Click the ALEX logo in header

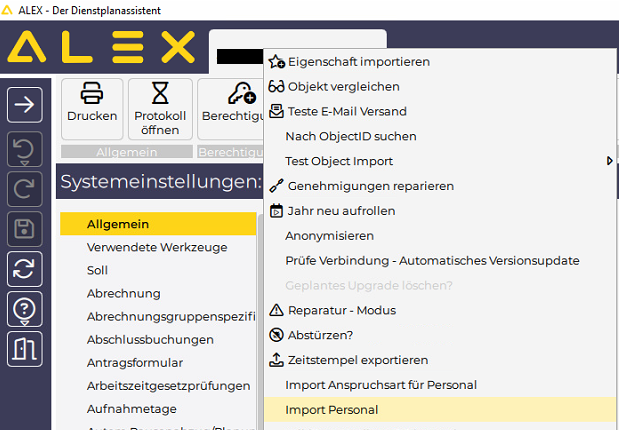[x=101, y=47]
